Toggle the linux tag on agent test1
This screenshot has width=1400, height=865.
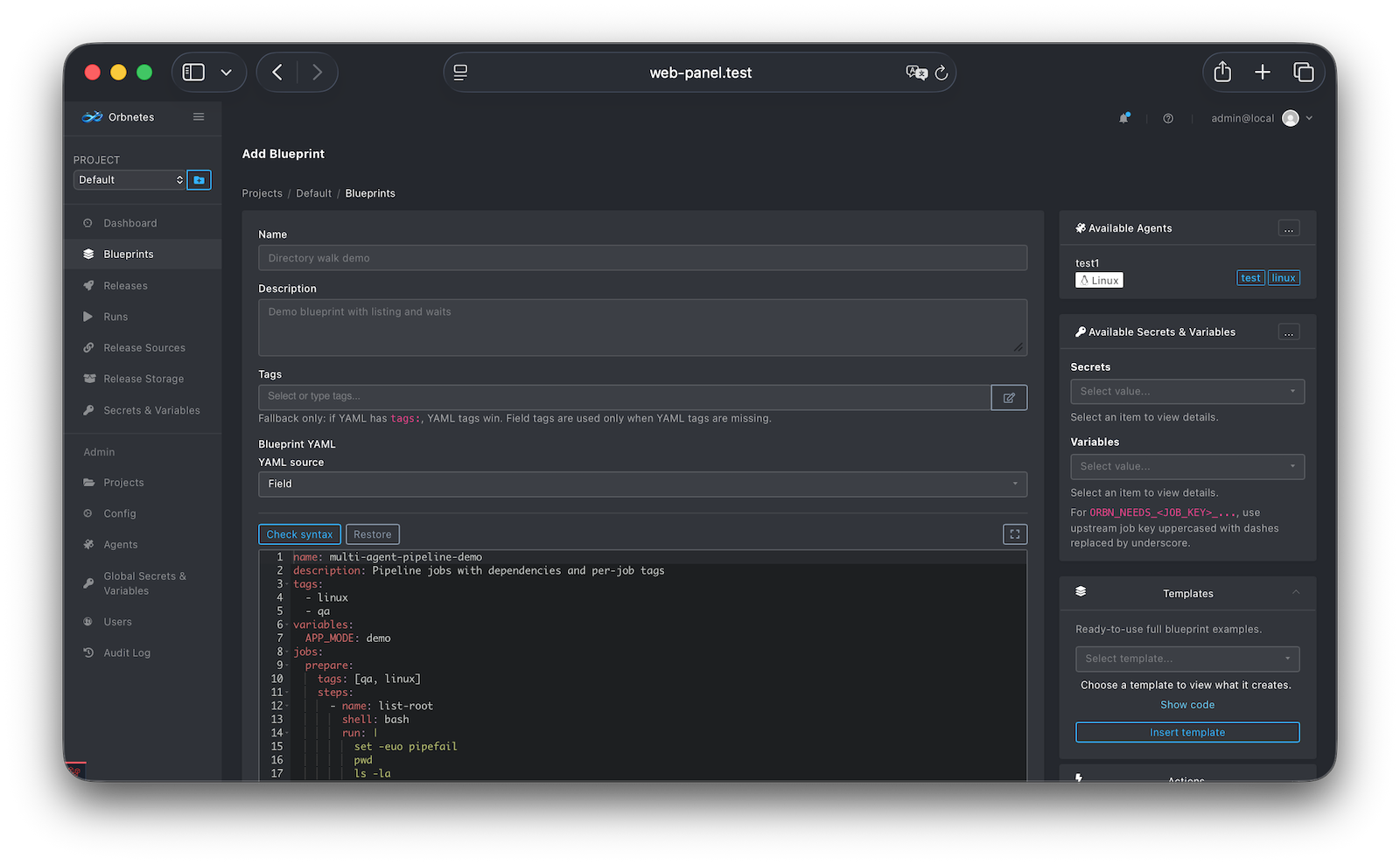[1283, 277]
